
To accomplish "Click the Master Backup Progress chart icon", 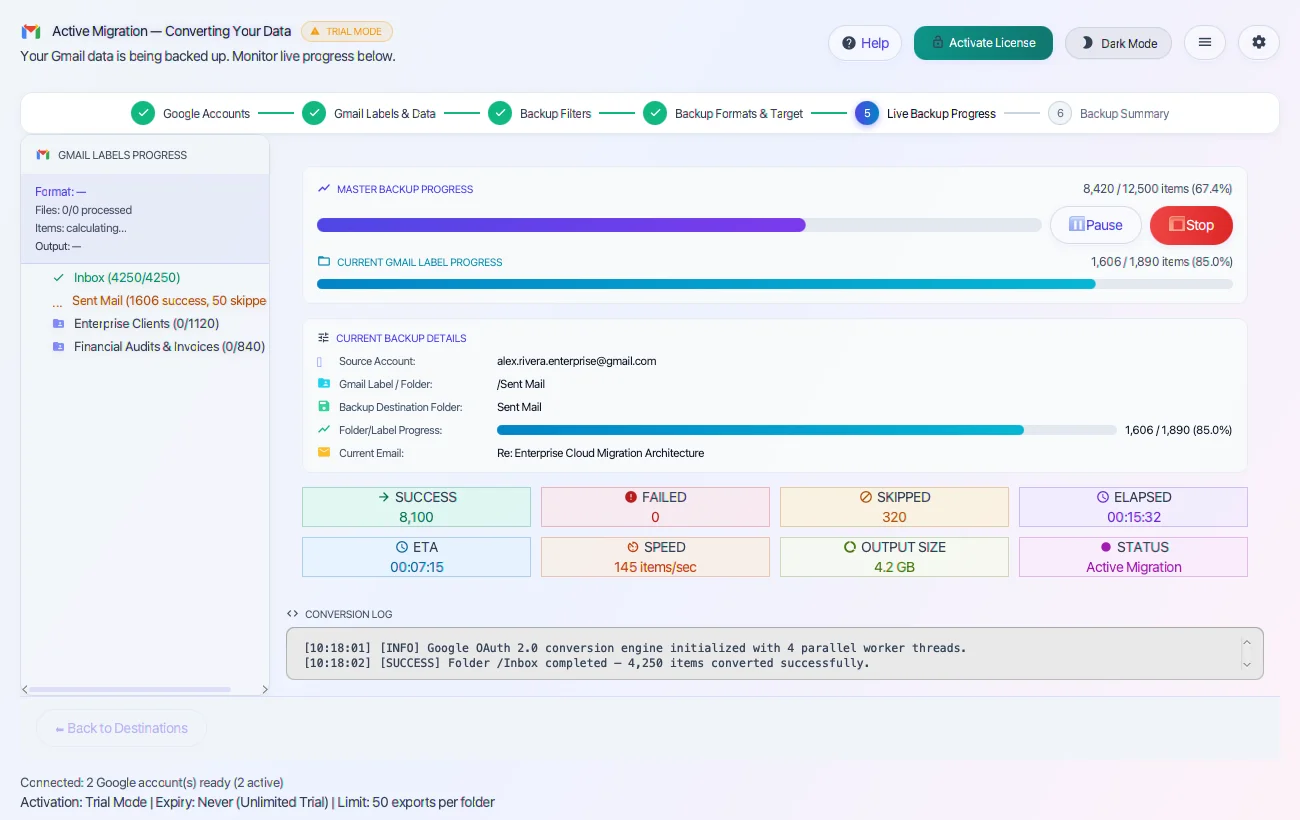I will tap(324, 188).
